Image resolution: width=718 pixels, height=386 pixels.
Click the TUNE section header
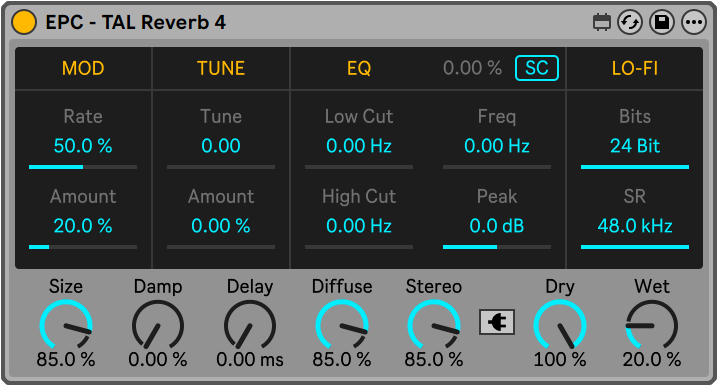(221, 68)
